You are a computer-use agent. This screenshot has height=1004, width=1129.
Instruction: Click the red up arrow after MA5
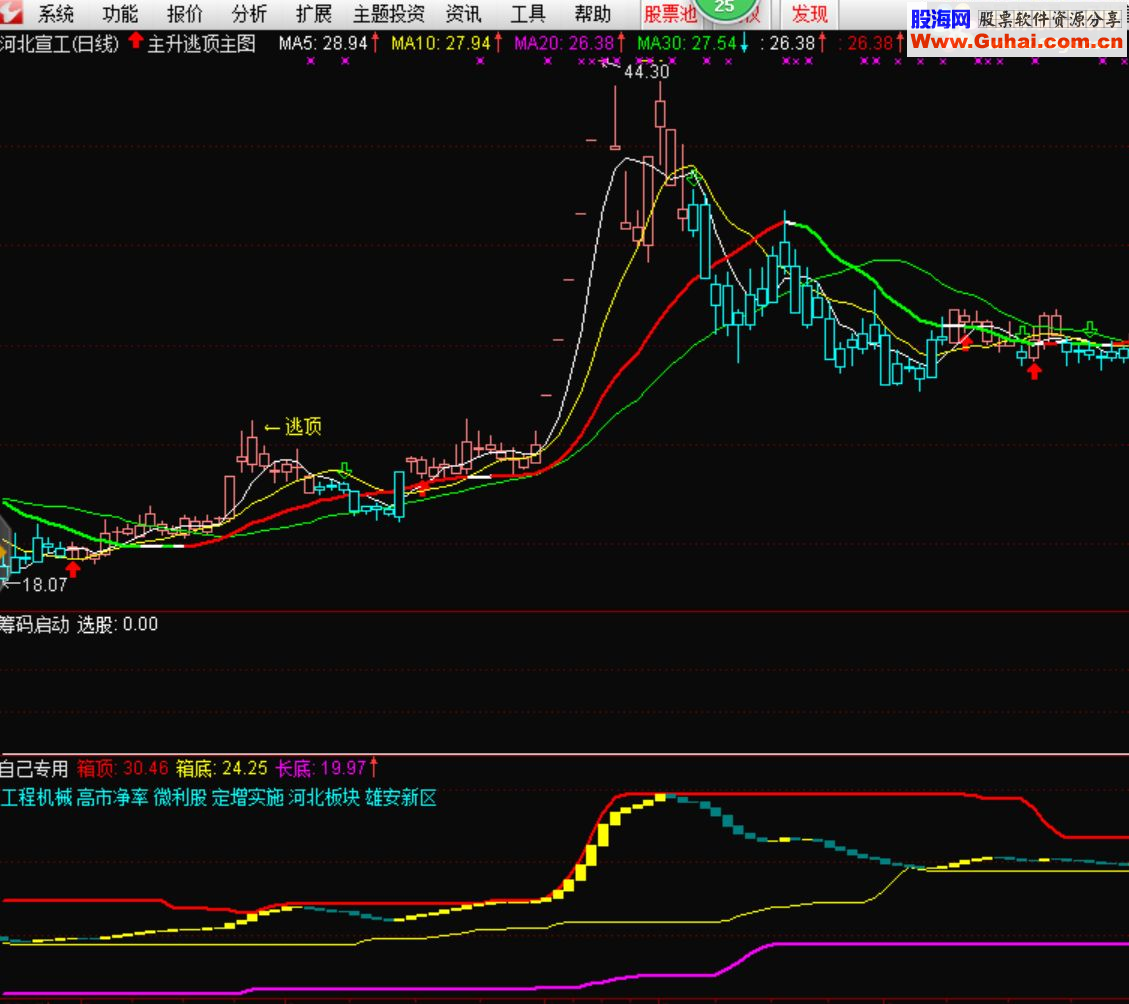click(x=375, y=44)
